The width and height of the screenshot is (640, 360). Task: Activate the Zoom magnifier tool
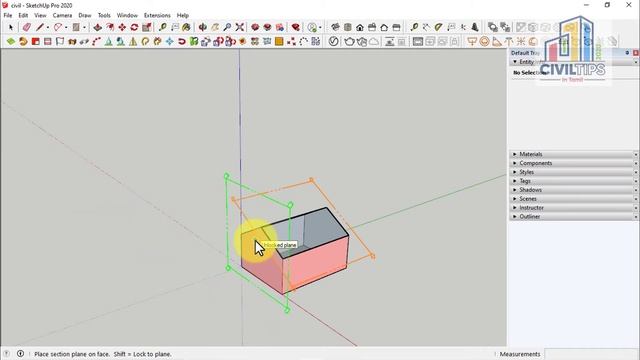coord(227,27)
